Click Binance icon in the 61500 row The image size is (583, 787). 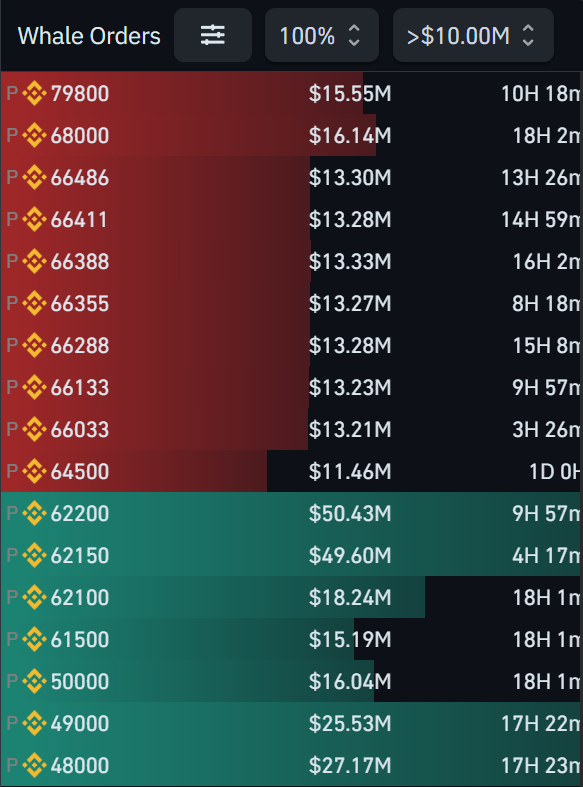coord(35,639)
